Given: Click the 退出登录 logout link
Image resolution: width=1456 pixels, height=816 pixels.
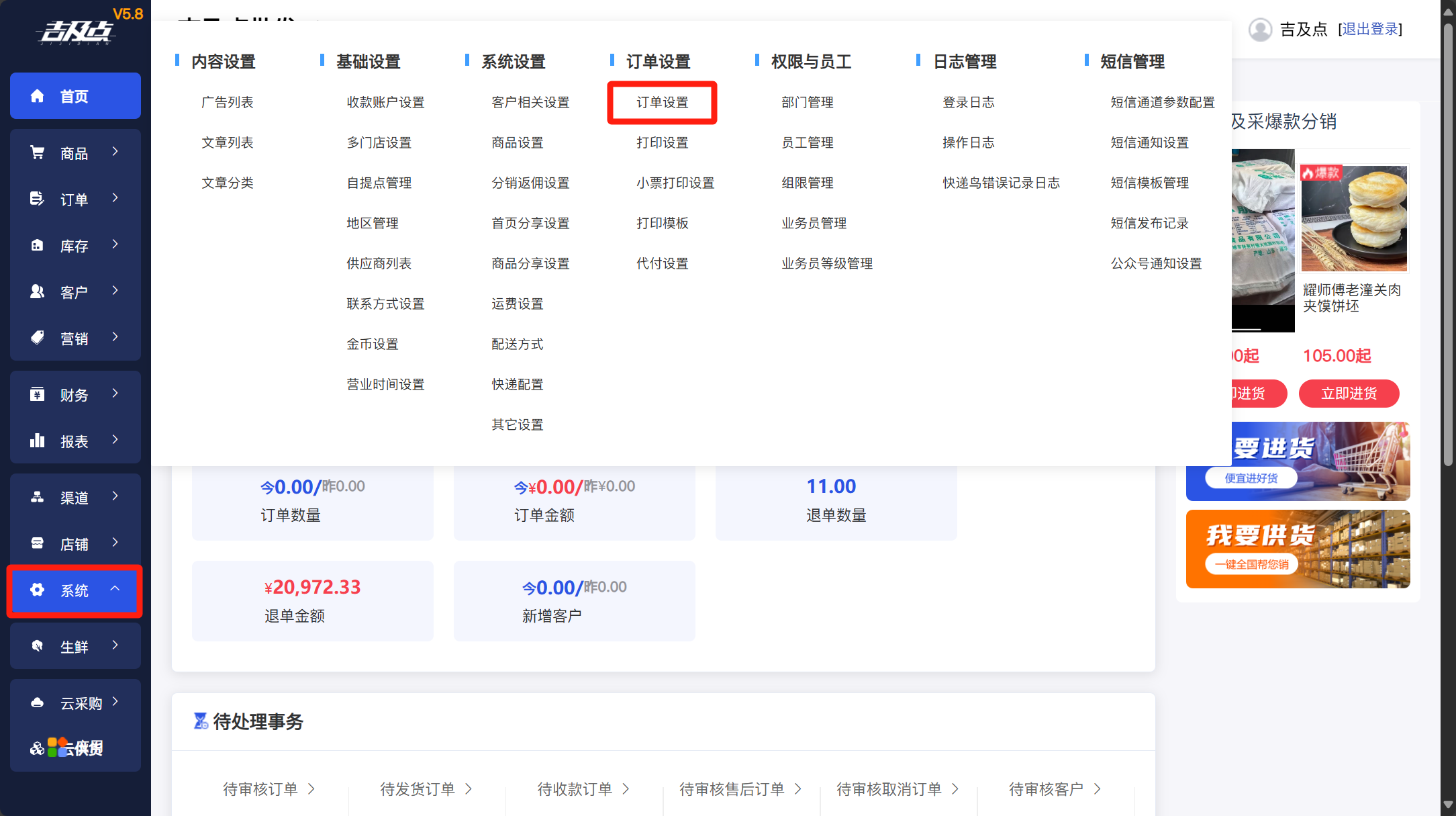Looking at the screenshot, I should (x=1370, y=30).
